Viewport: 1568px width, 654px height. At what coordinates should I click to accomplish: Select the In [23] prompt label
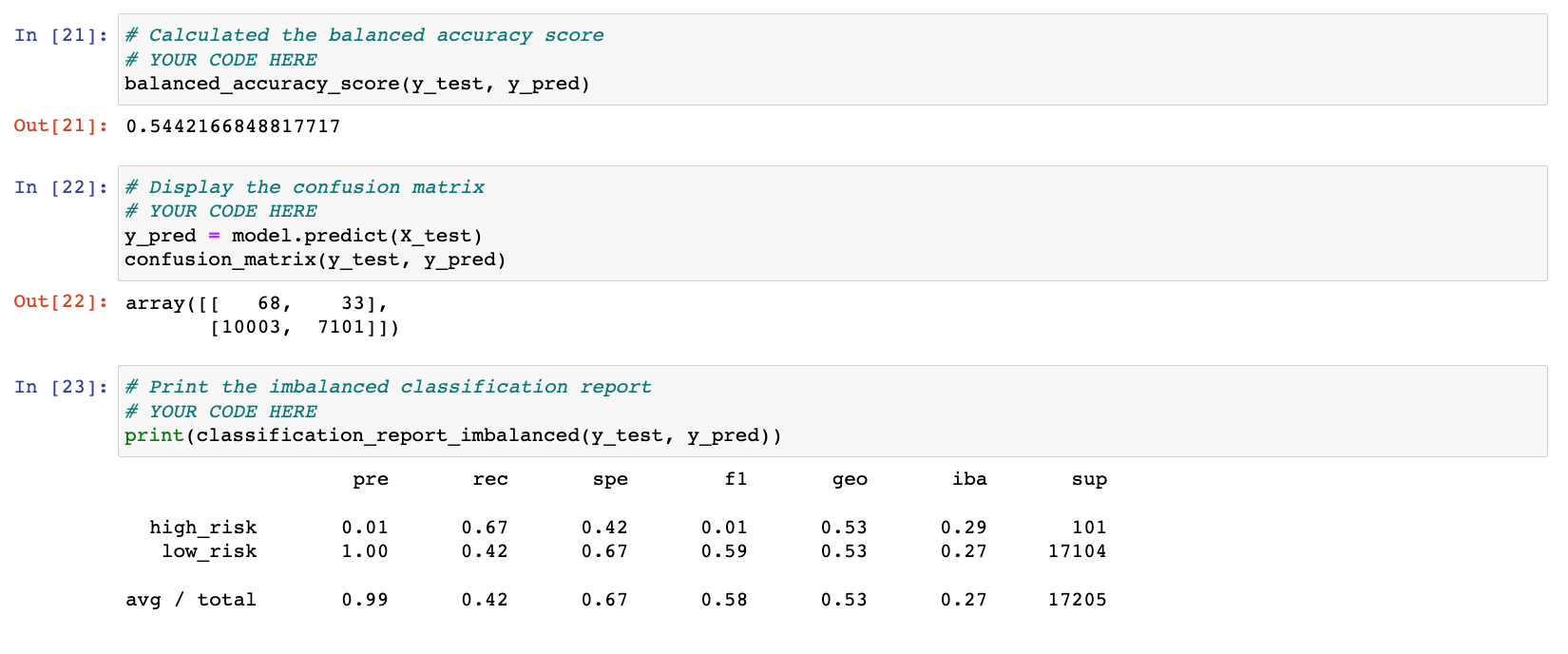[x=61, y=387]
